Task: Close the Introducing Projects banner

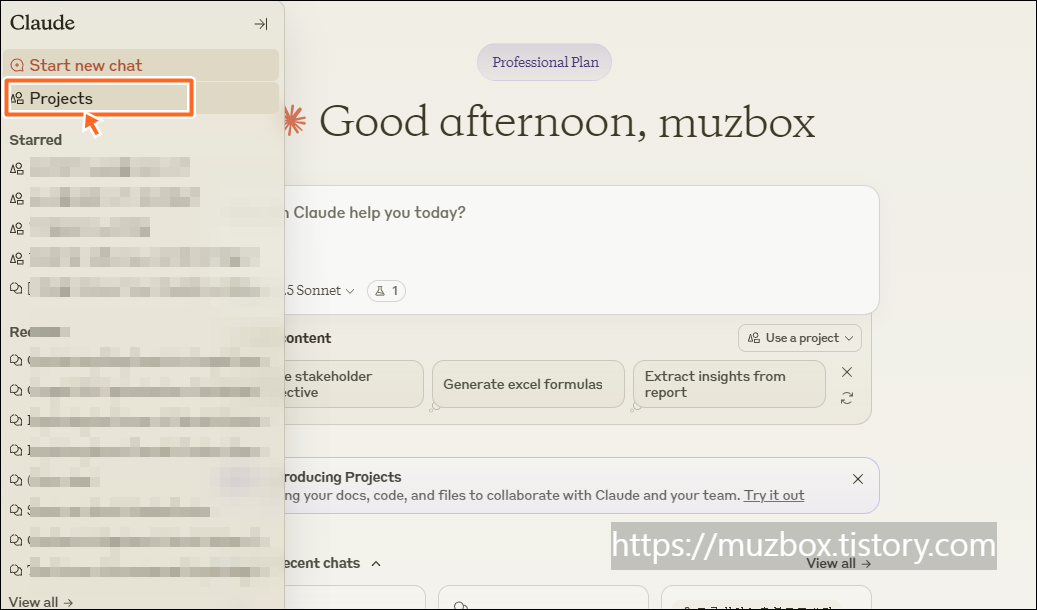Action: pos(858,479)
